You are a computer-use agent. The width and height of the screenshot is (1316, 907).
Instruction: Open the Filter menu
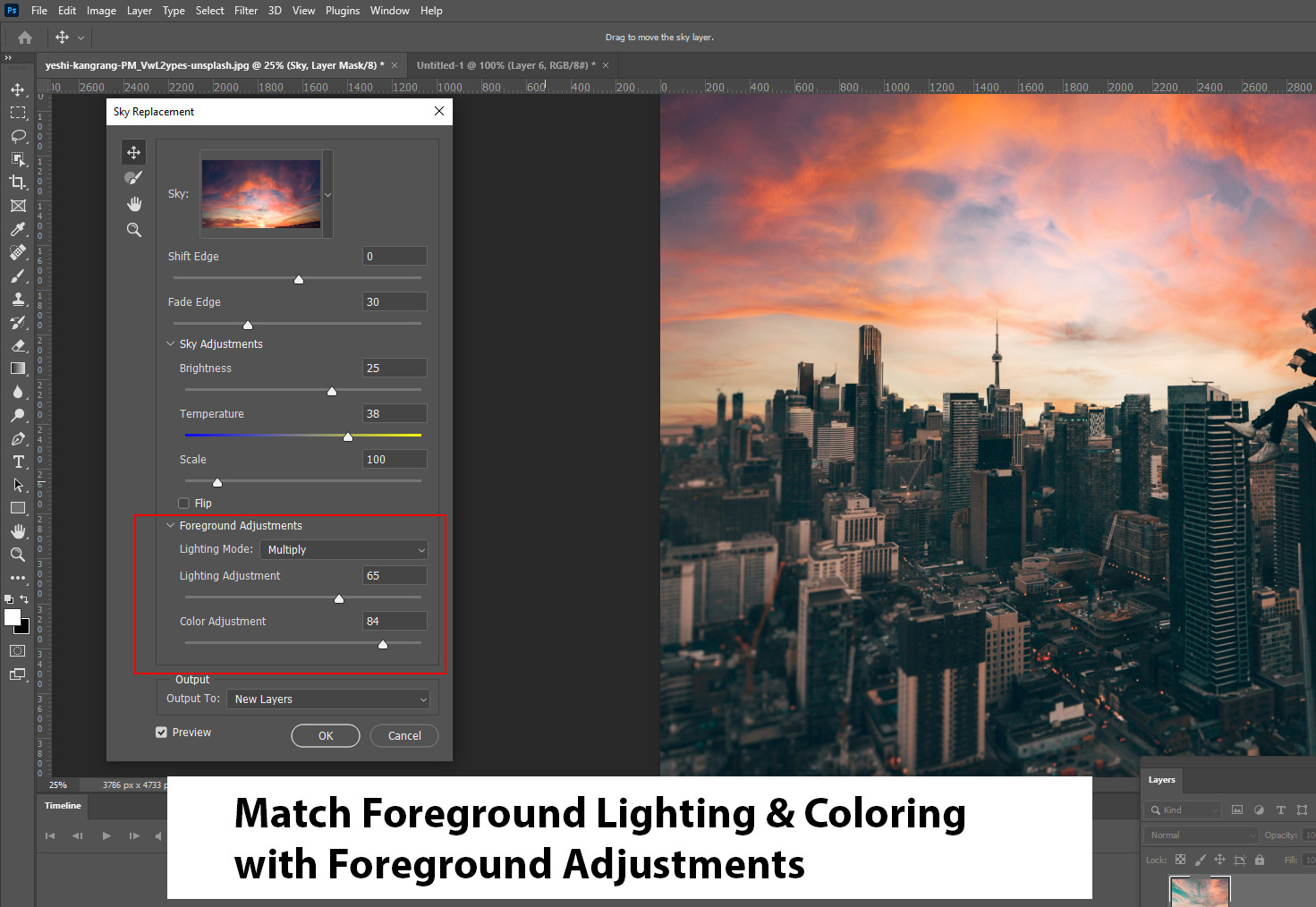coord(246,11)
